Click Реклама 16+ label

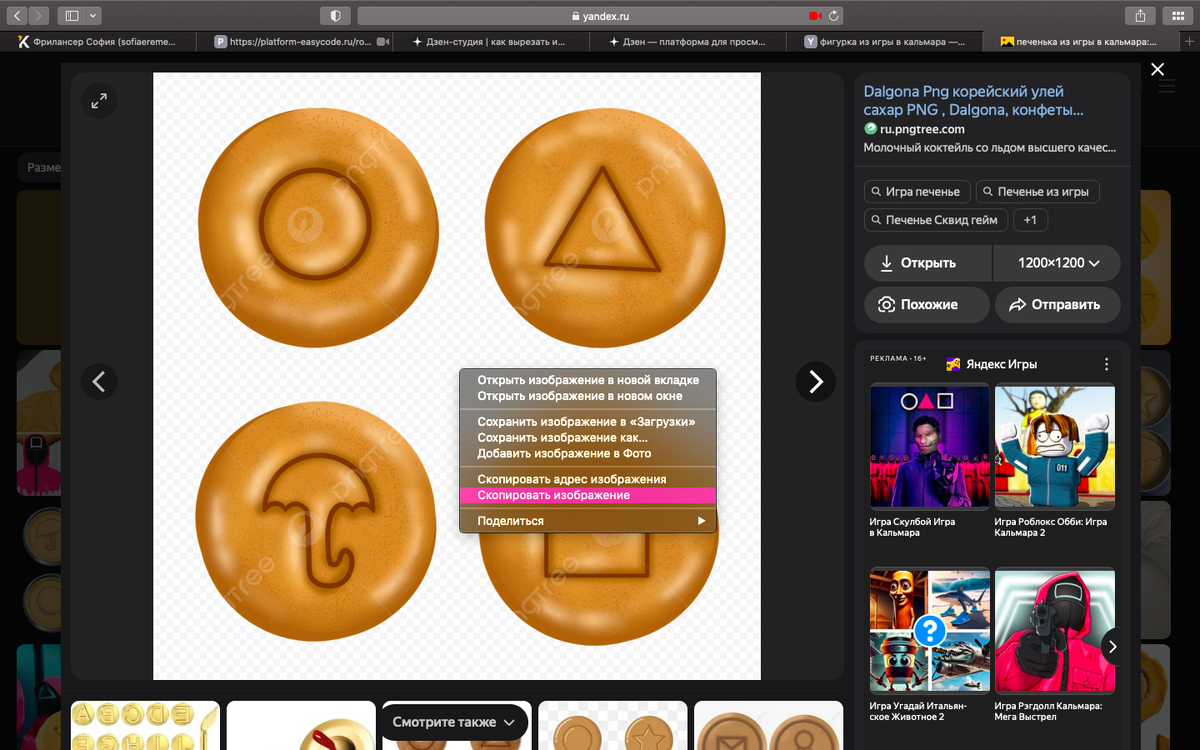pos(900,357)
